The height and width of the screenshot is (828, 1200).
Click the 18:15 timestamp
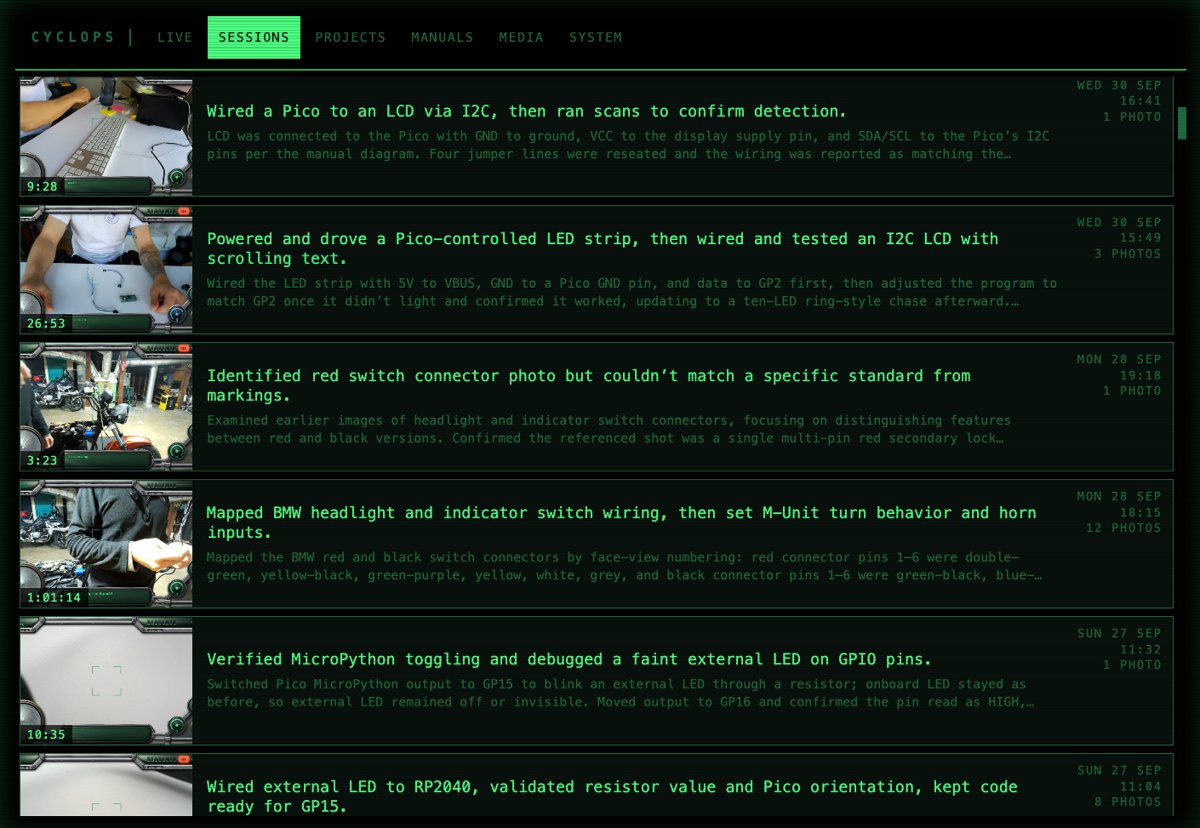click(x=1141, y=512)
